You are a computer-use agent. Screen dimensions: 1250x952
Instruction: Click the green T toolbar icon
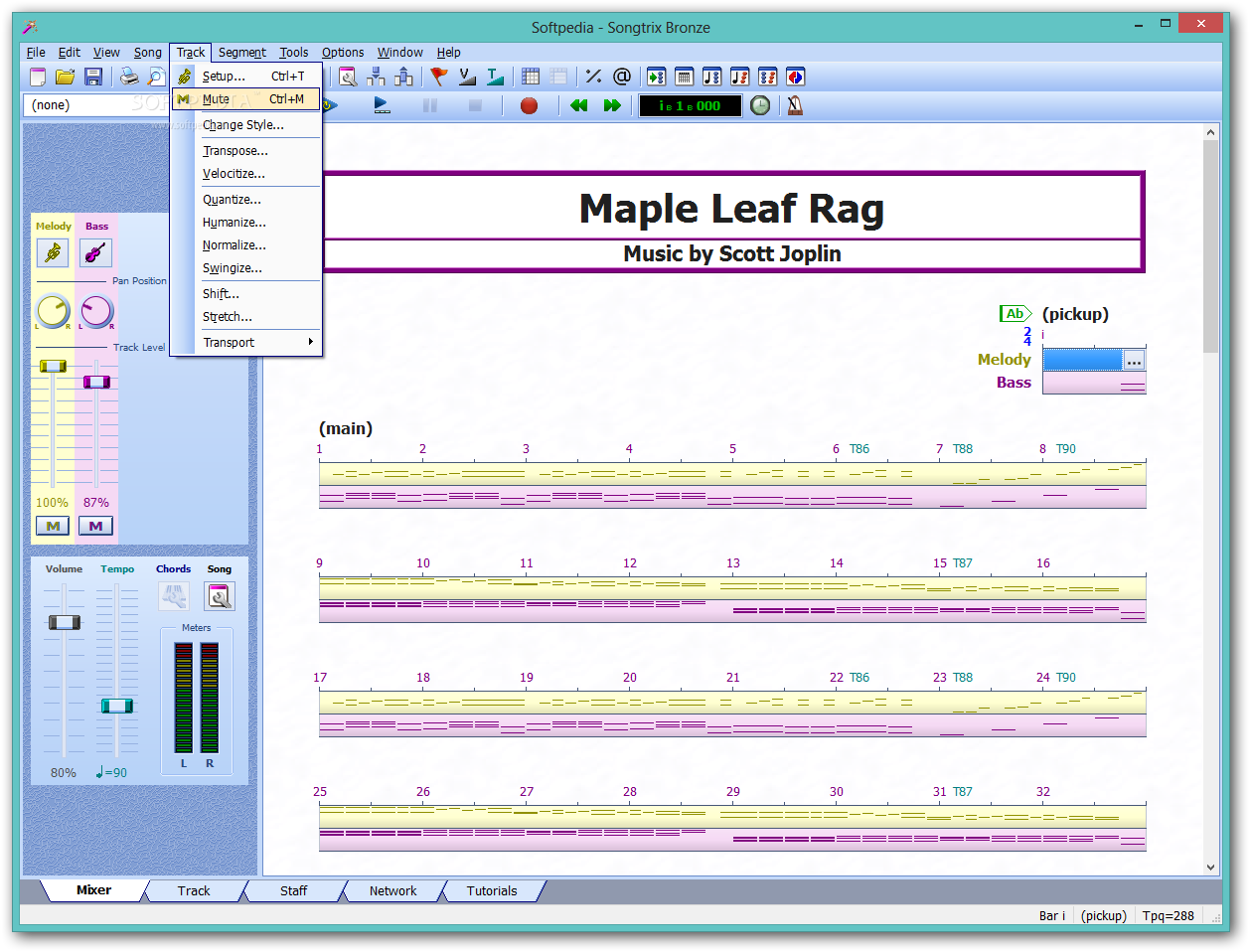click(x=495, y=77)
